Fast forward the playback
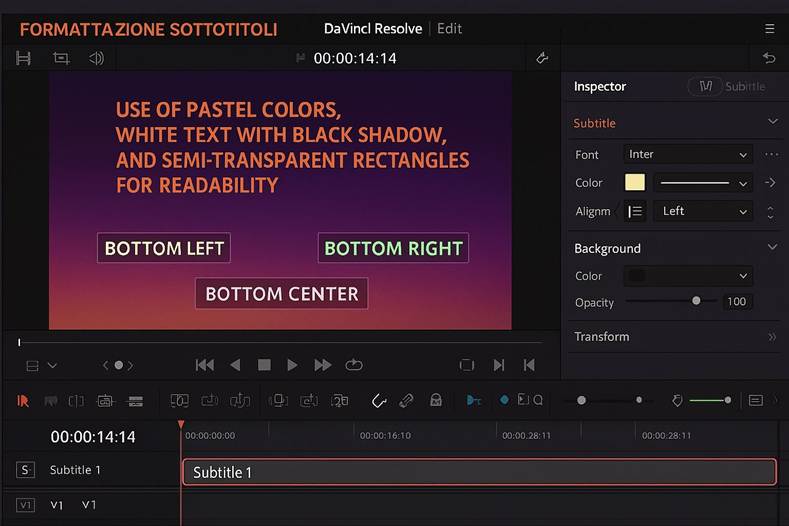Image resolution: width=789 pixels, height=526 pixels. coord(323,365)
